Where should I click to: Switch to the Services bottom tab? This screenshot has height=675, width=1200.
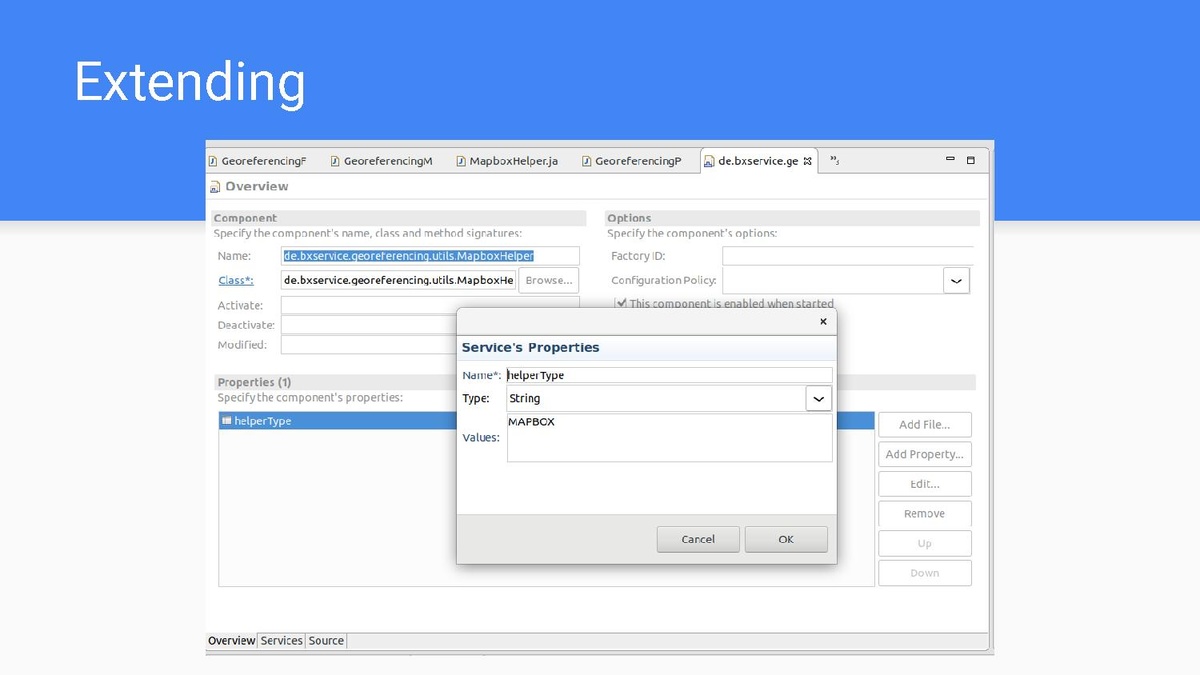281,641
